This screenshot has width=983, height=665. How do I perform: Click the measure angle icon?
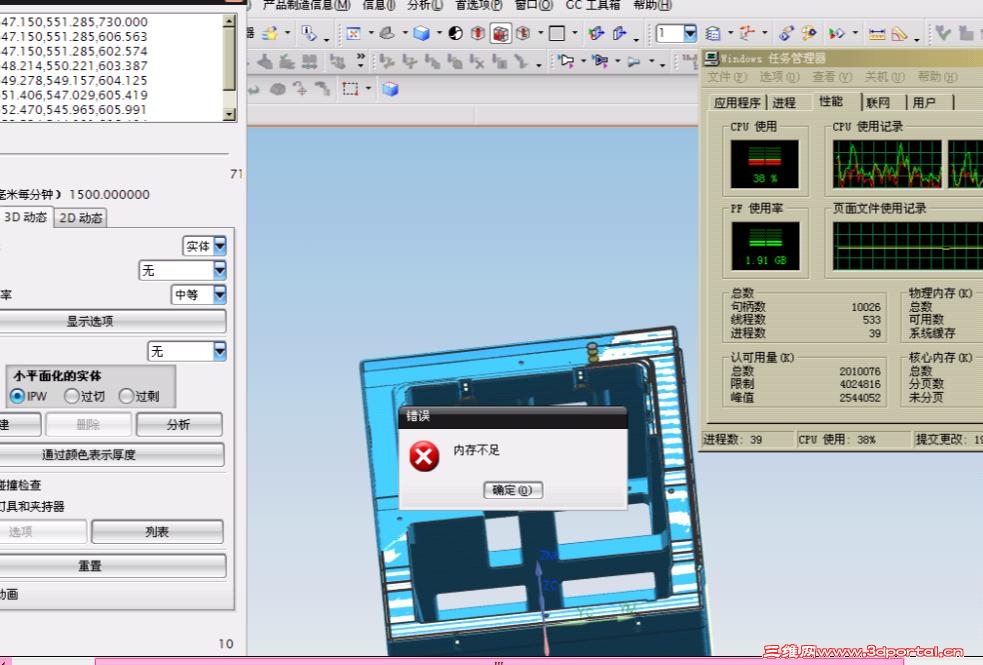click(x=900, y=33)
